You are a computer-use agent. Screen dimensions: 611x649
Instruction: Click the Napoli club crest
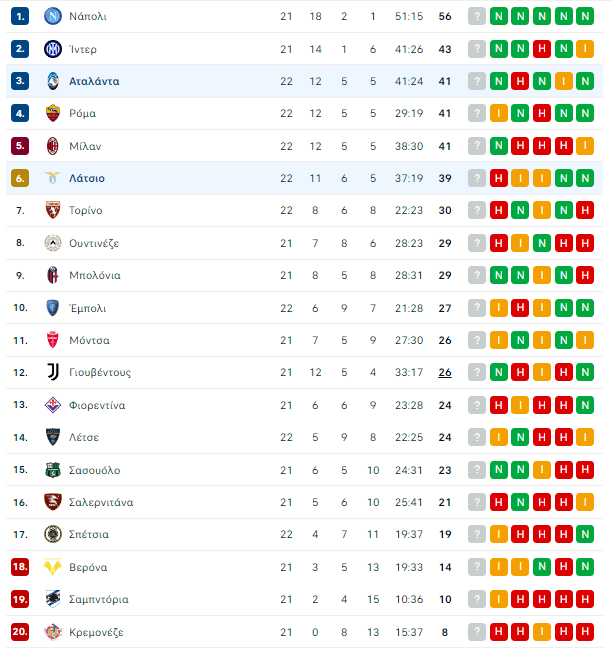pos(53,16)
